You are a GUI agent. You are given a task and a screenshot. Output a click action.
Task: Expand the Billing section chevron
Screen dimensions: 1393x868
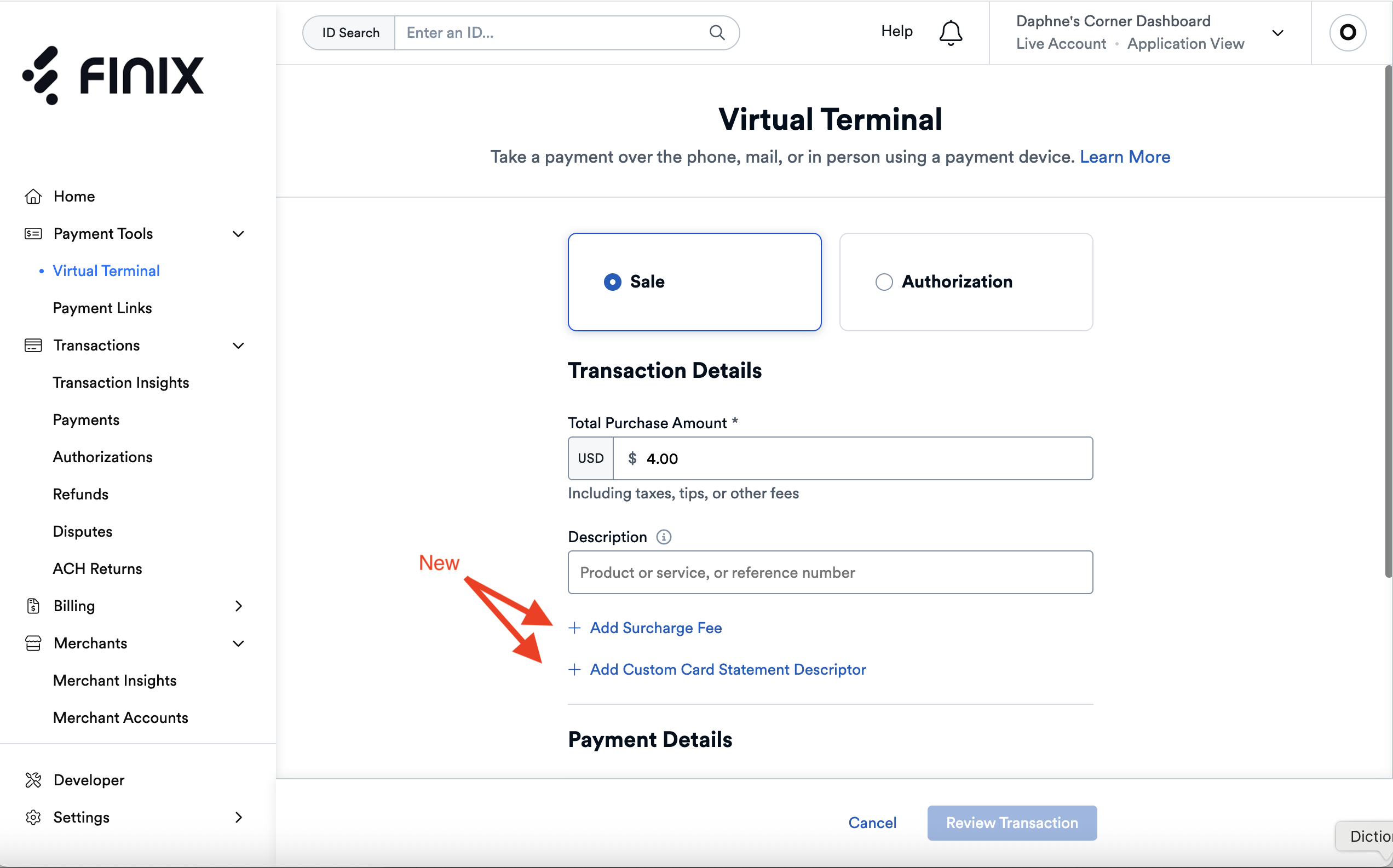(x=239, y=606)
